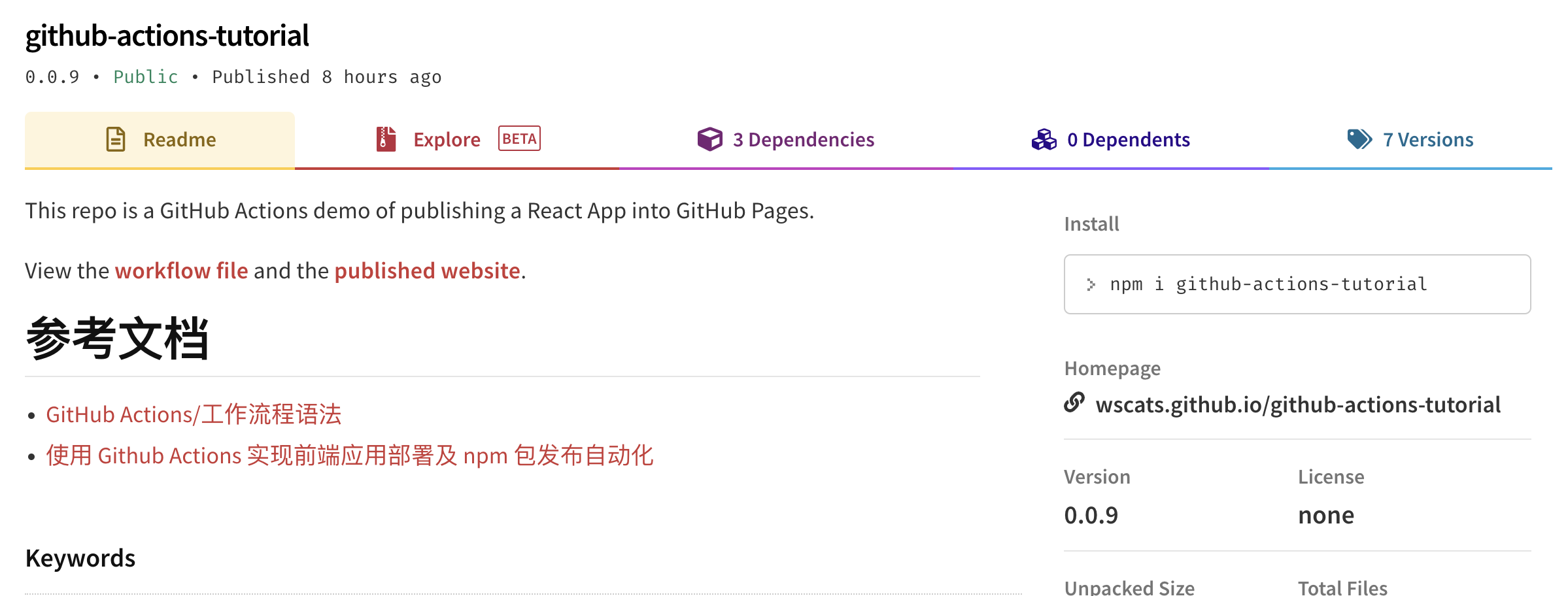Image resolution: width=1568 pixels, height=596 pixels.
Task: Open the workflow file link
Action: 182,271
